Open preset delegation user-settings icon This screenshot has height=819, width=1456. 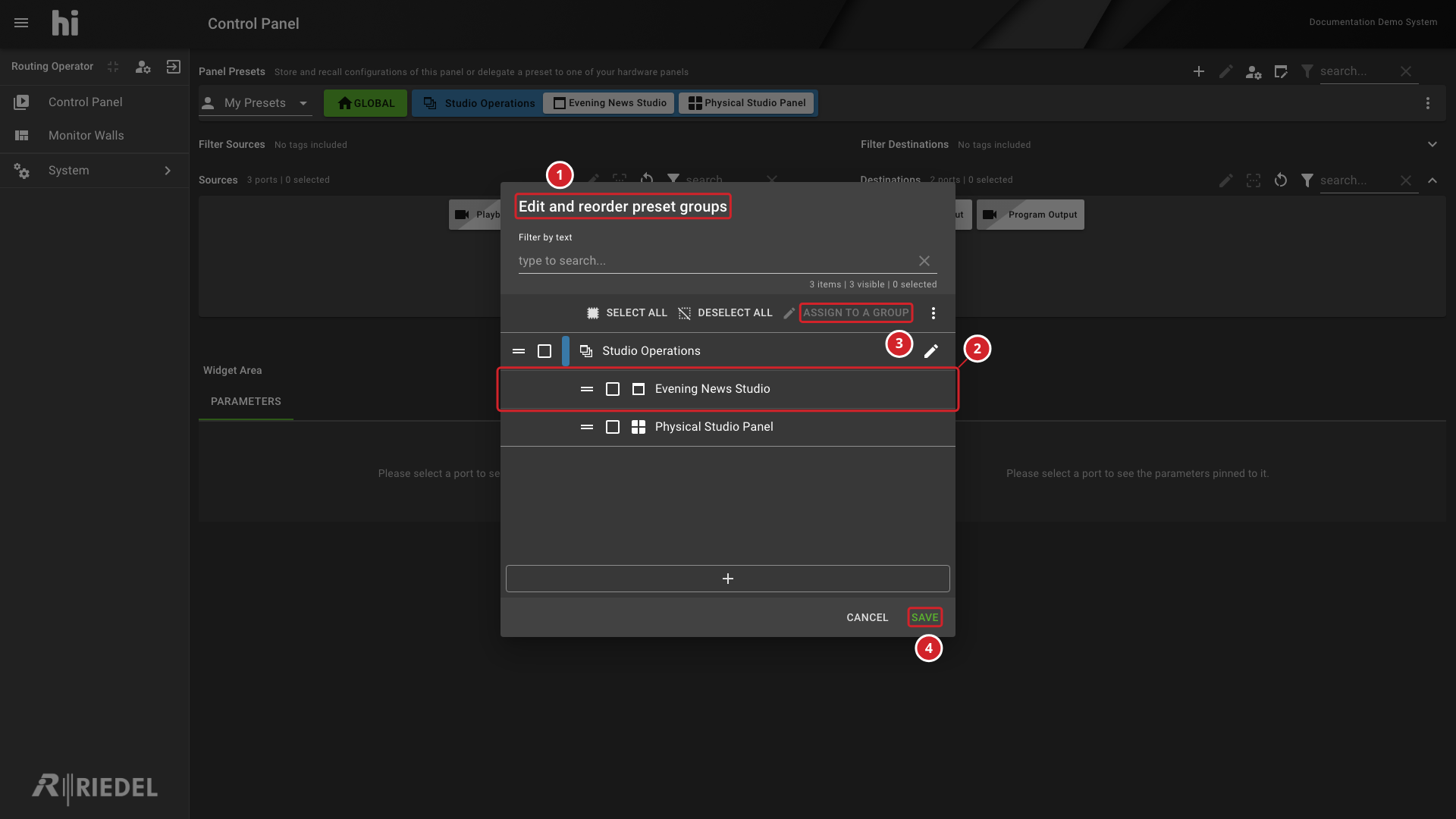point(1254,72)
